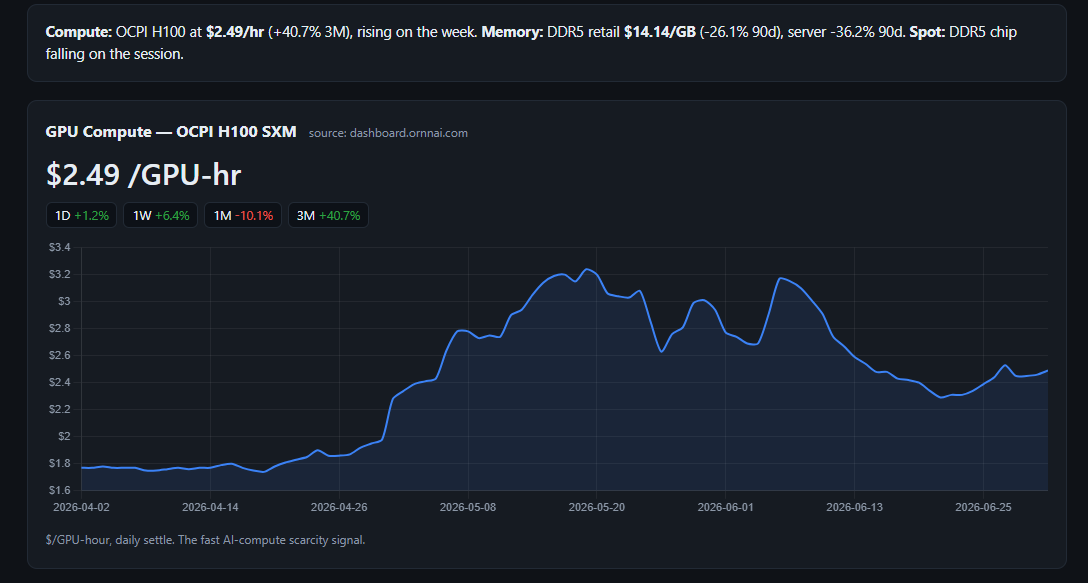Click the $3 y-axis label
The image size is (1088, 583).
click(65, 301)
